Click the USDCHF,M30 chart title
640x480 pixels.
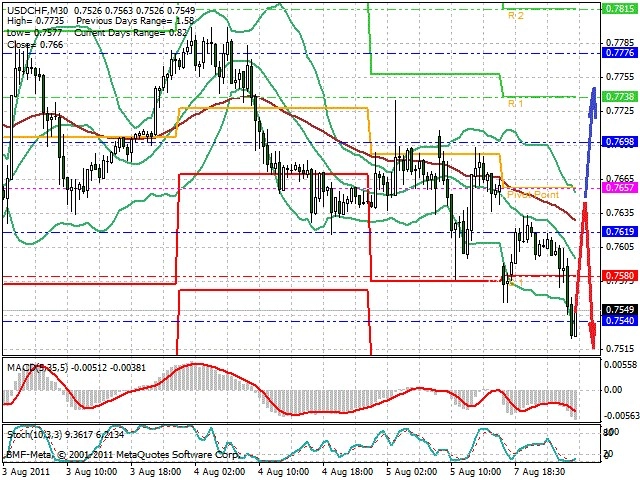(x=38, y=10)
